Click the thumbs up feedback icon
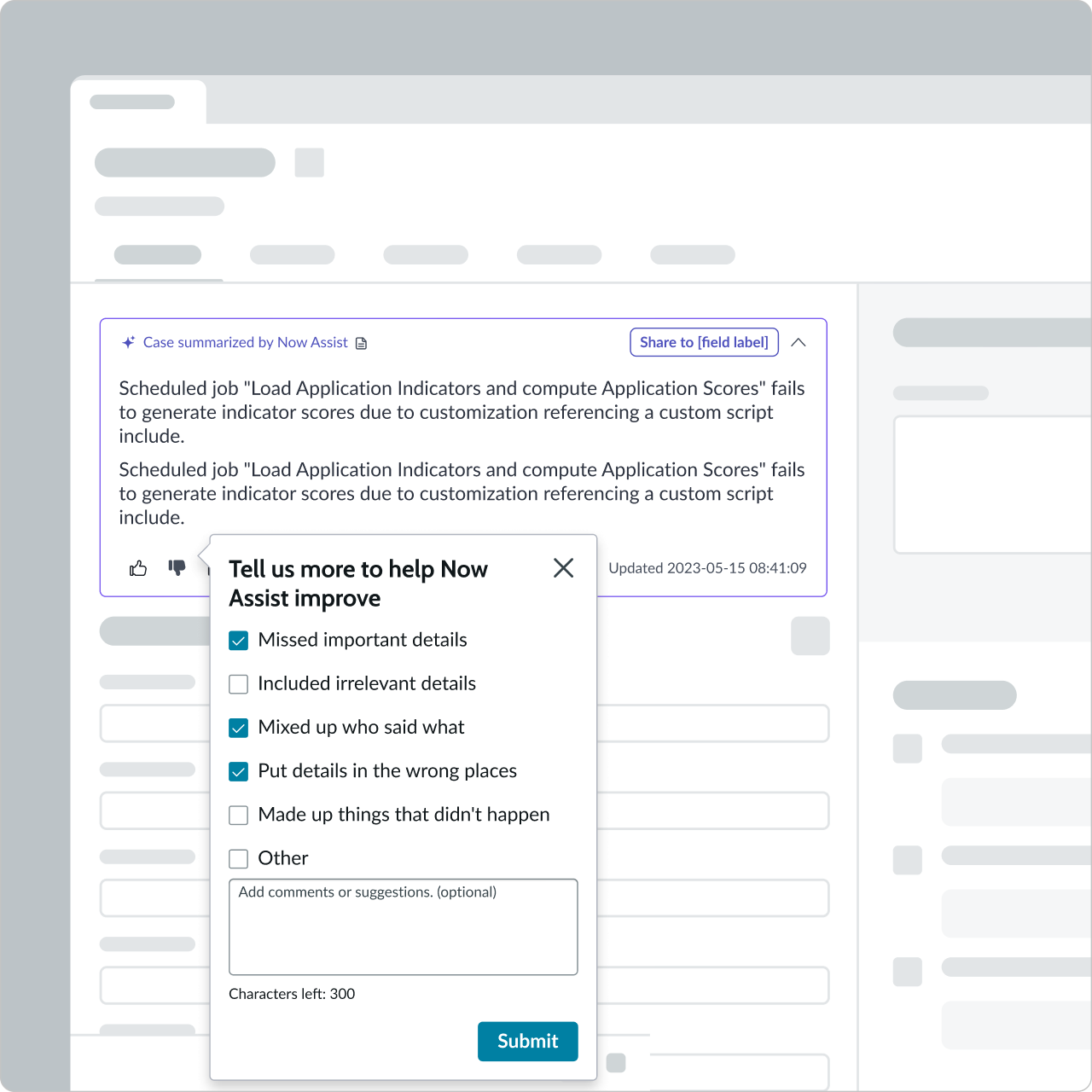Viewport: 1092px width, 1092px height. 138,568
